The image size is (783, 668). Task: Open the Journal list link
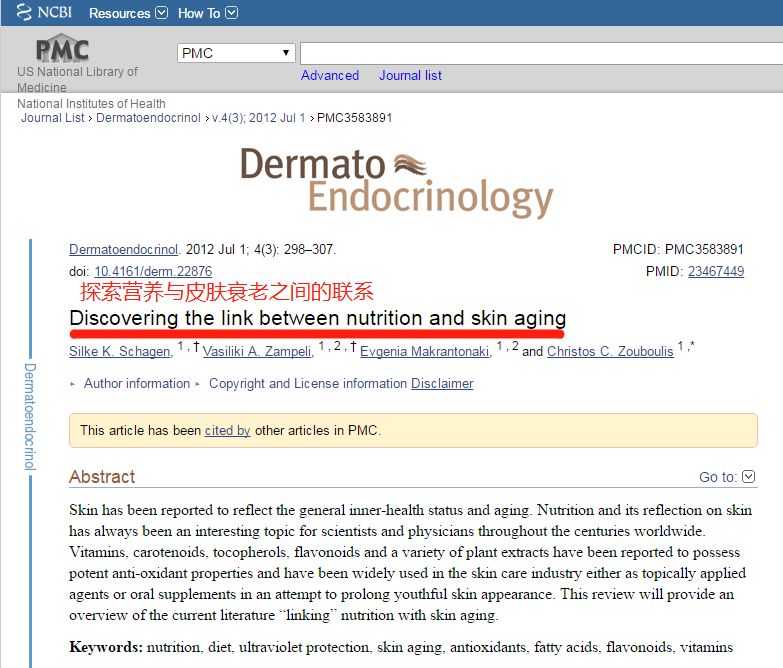(x=410, y=75)
